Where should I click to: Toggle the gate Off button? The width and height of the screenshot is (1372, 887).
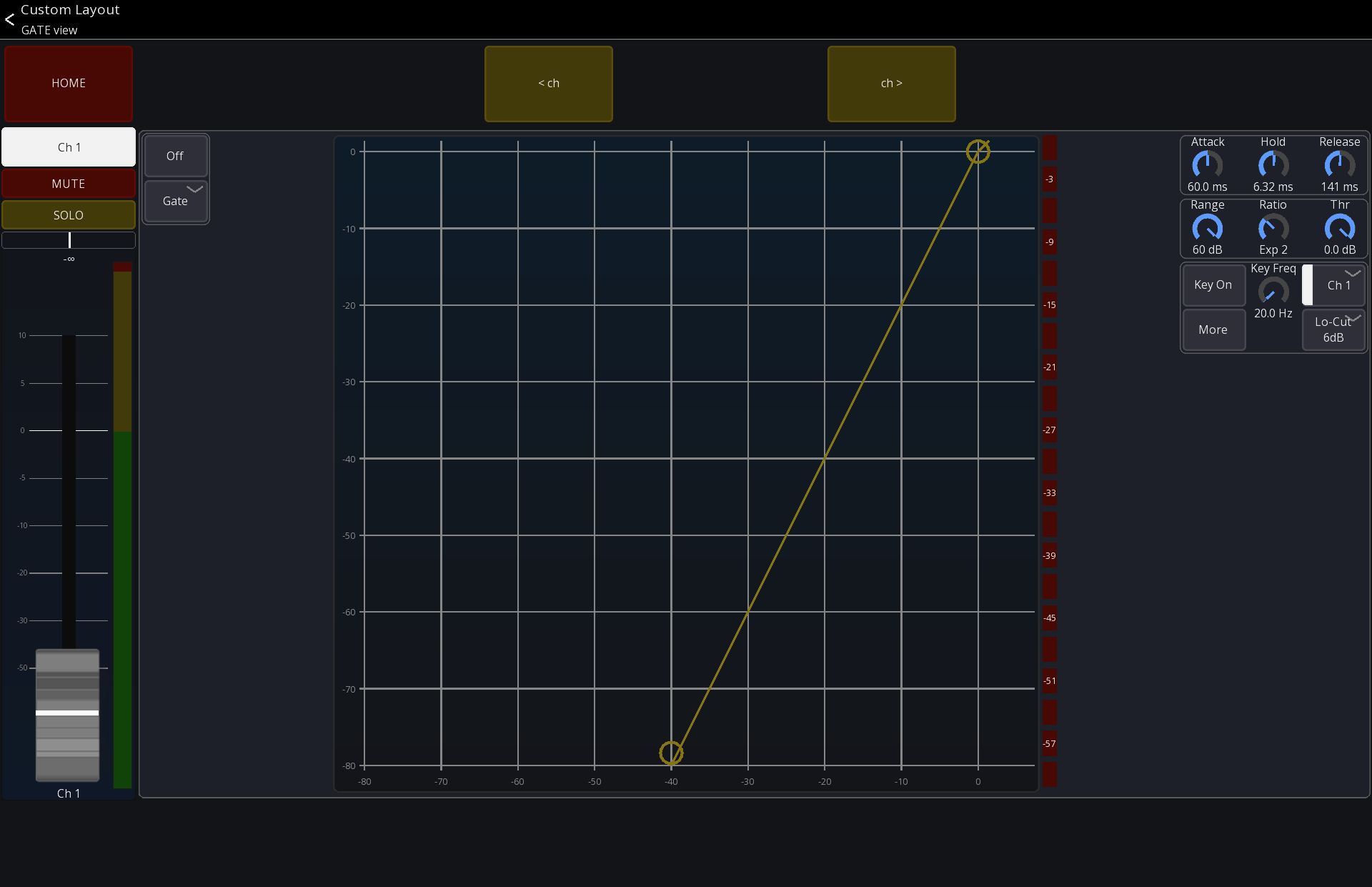coord(176,156)
